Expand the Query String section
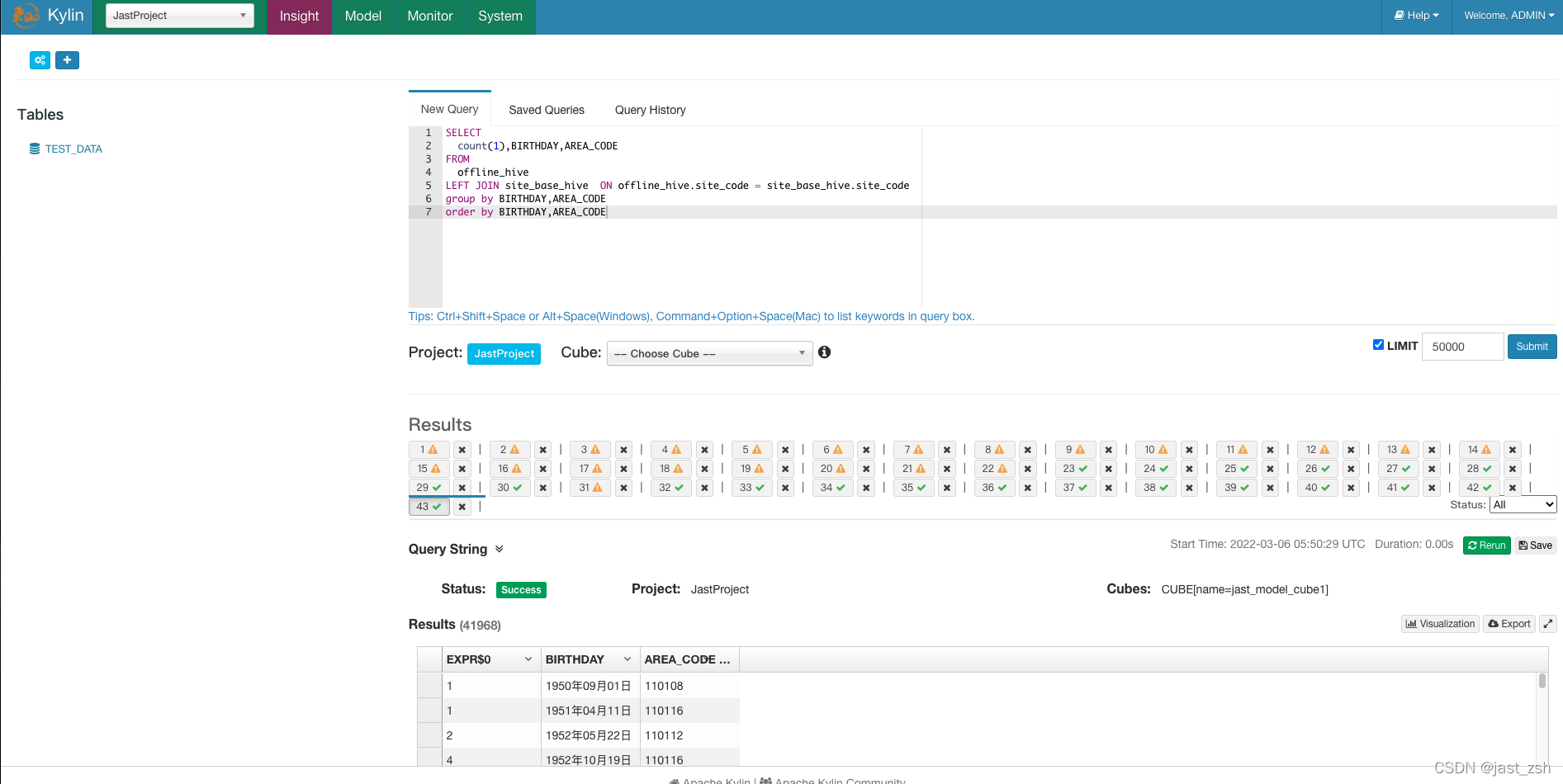 pos(499,549)
